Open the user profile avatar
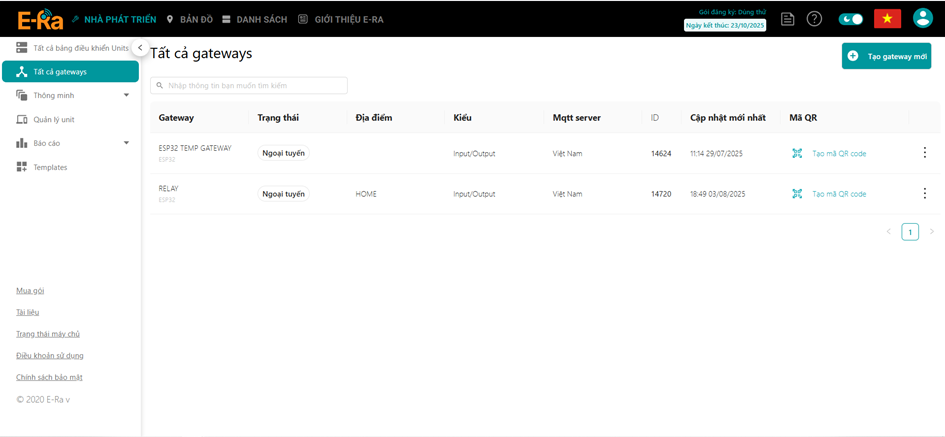The image size is (945, 437). point(923,19)
